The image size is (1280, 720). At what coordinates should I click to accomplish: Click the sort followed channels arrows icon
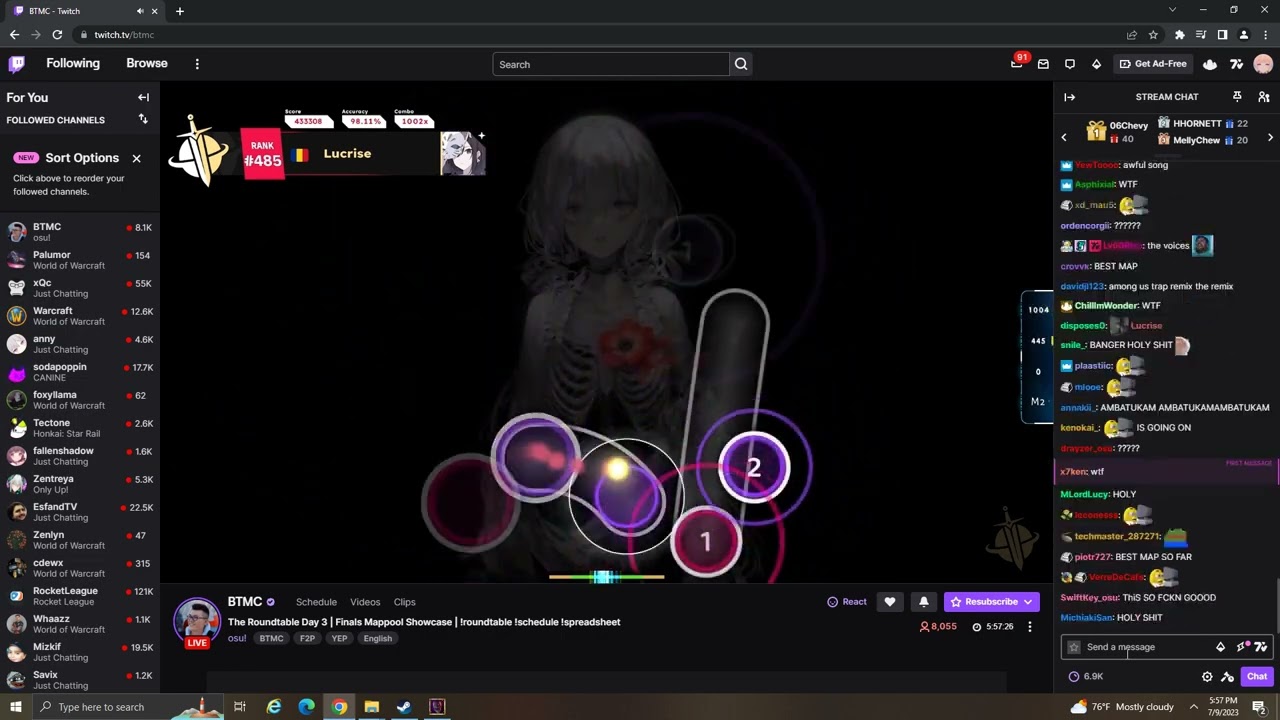tap(143, 119)
